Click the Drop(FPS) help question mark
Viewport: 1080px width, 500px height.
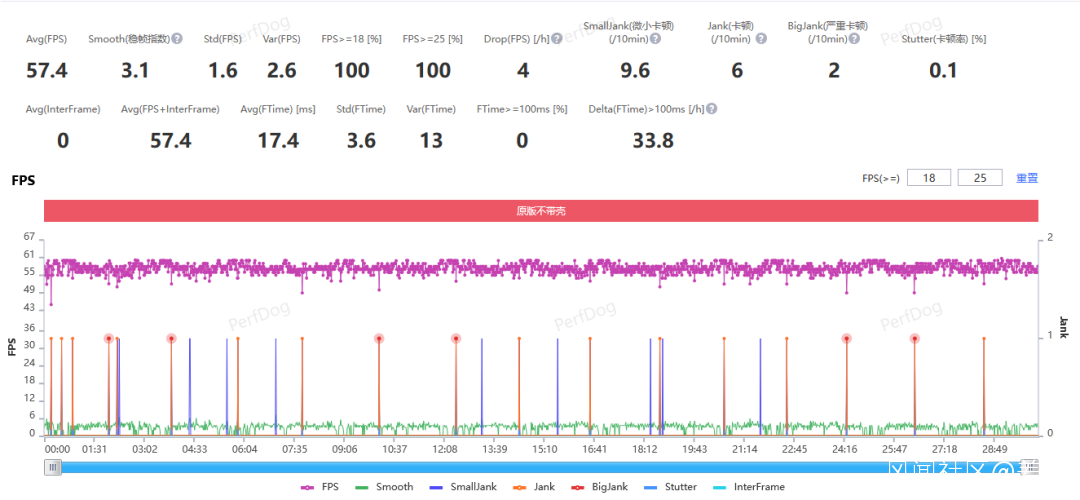tap(557, 39)
